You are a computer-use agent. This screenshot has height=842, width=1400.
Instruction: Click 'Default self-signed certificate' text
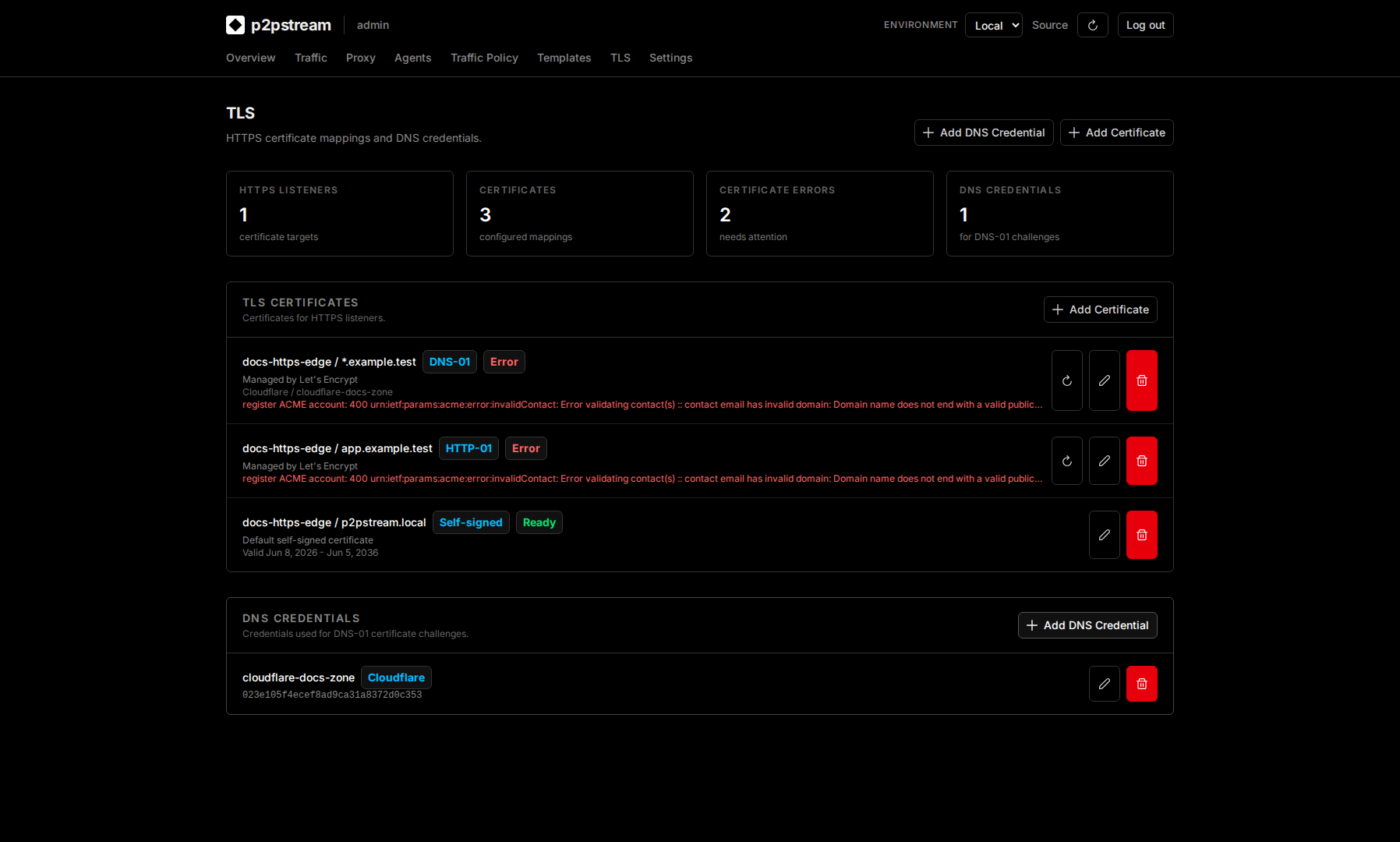click(308, 540)
